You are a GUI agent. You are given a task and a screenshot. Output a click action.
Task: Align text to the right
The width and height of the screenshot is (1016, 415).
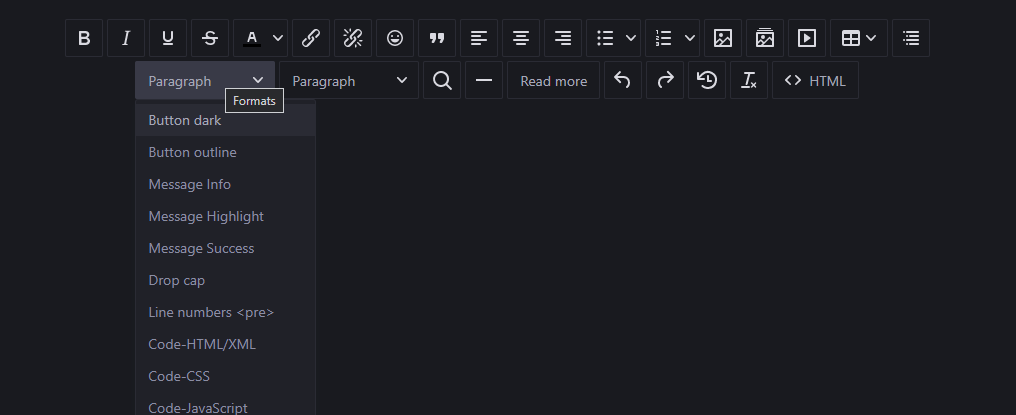(564, 38)
